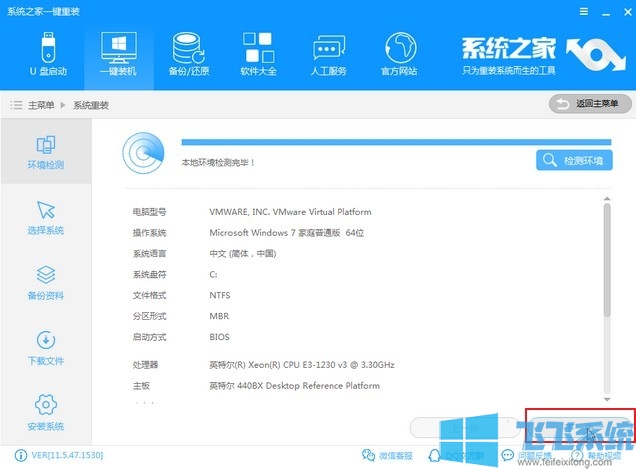Click the version info icon
This screenshot has height=469, width=636.
click(x=21, y=456)
